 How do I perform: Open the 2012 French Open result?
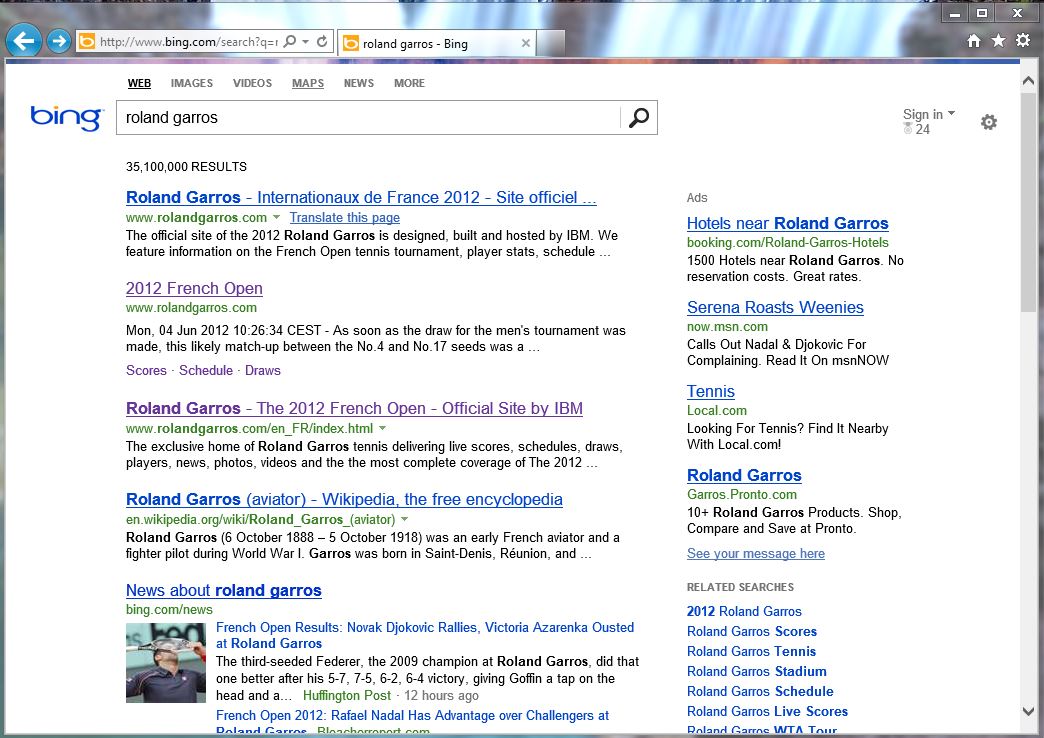(x=194, y=288)
